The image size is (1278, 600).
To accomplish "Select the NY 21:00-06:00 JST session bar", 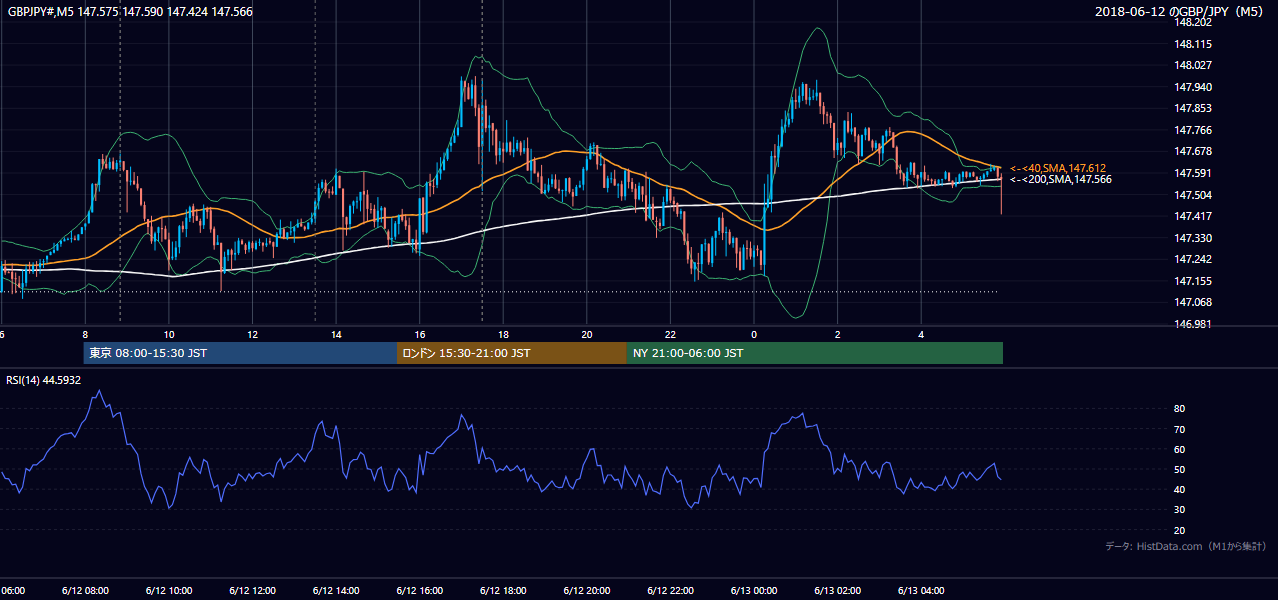I will (815, 353).
